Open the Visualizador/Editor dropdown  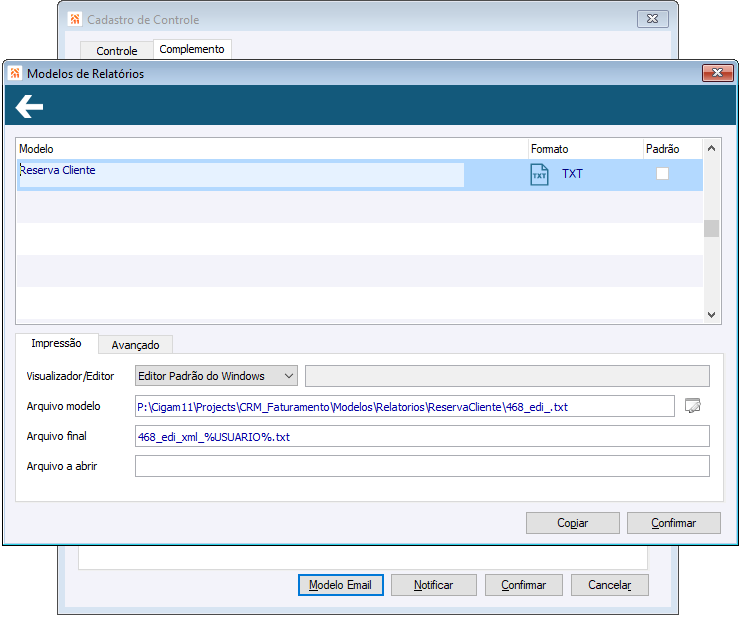pyautogui.click(x=216, y=376)
